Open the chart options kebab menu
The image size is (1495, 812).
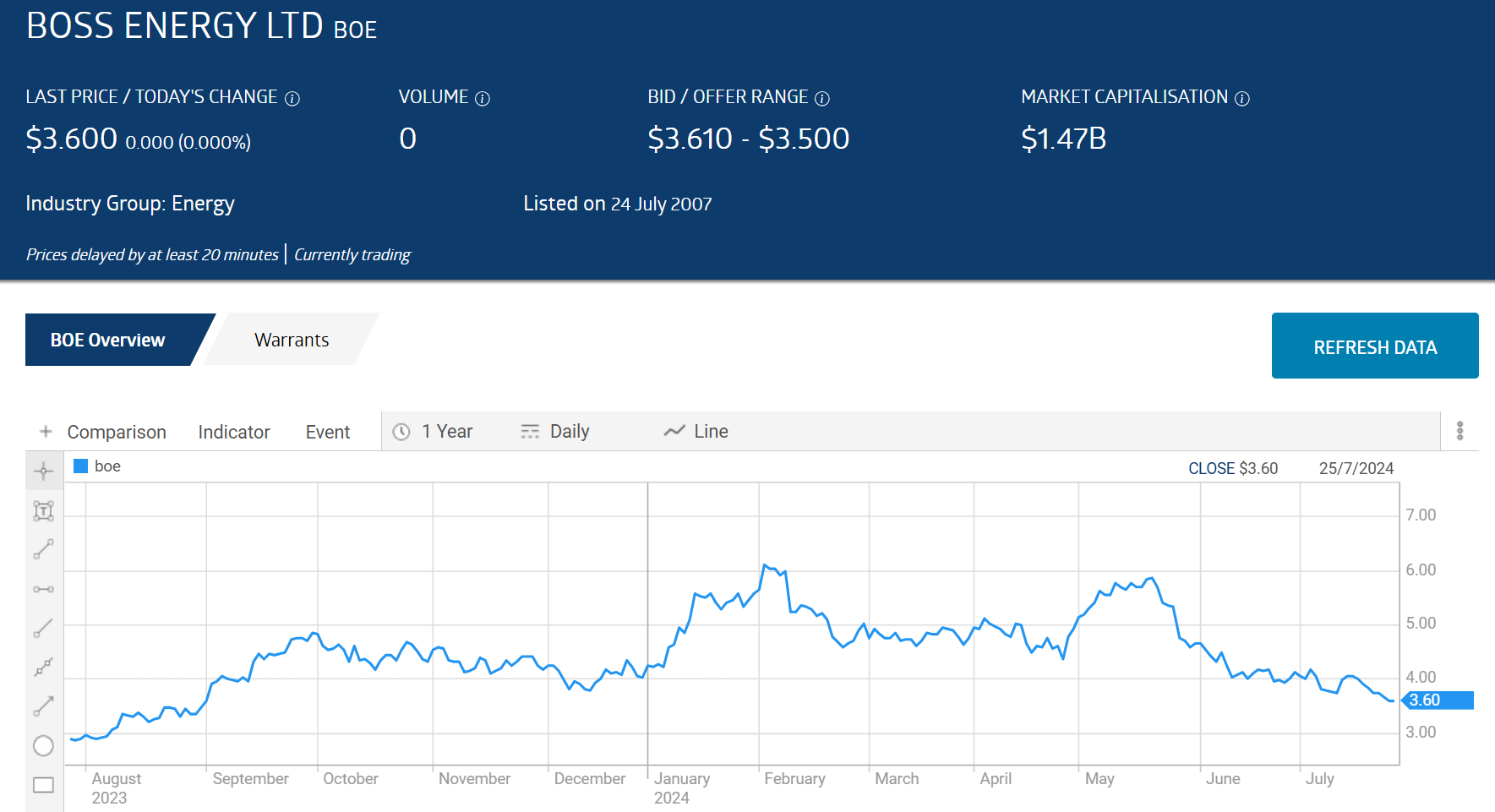(x=1460, y=431)
